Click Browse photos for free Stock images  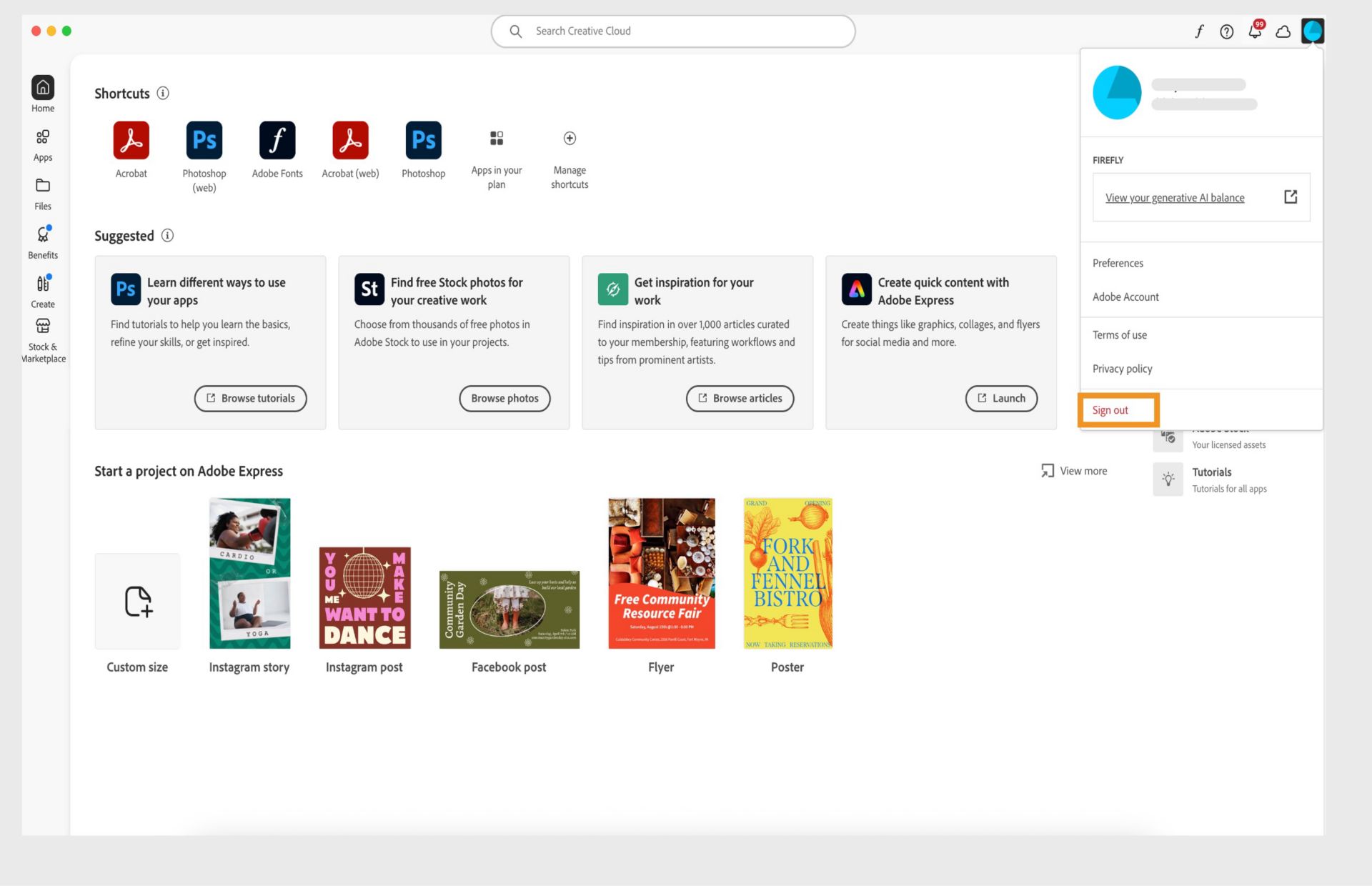[x=504, y=398]
